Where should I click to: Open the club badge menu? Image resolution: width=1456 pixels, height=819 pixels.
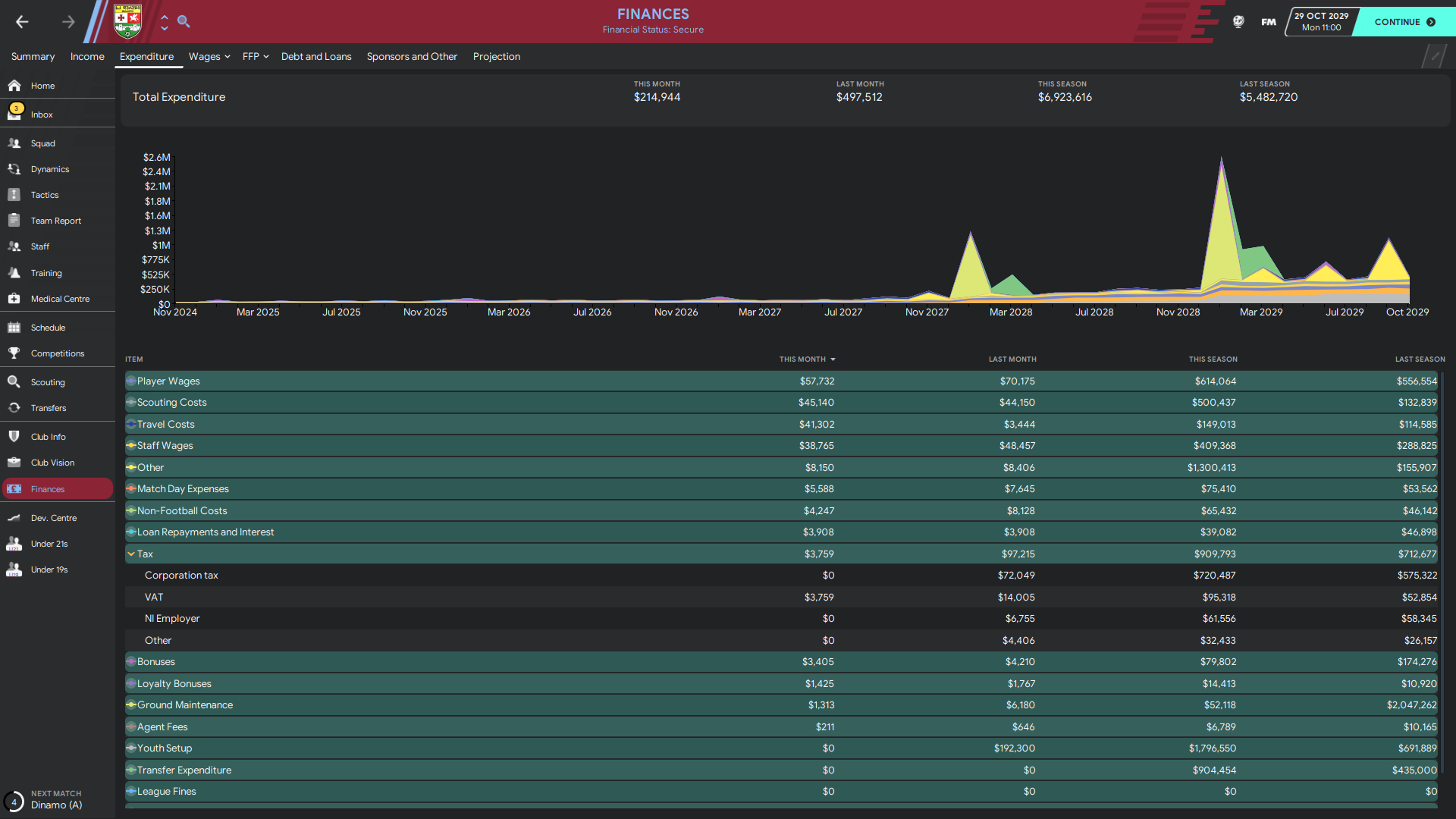point(127,21)
